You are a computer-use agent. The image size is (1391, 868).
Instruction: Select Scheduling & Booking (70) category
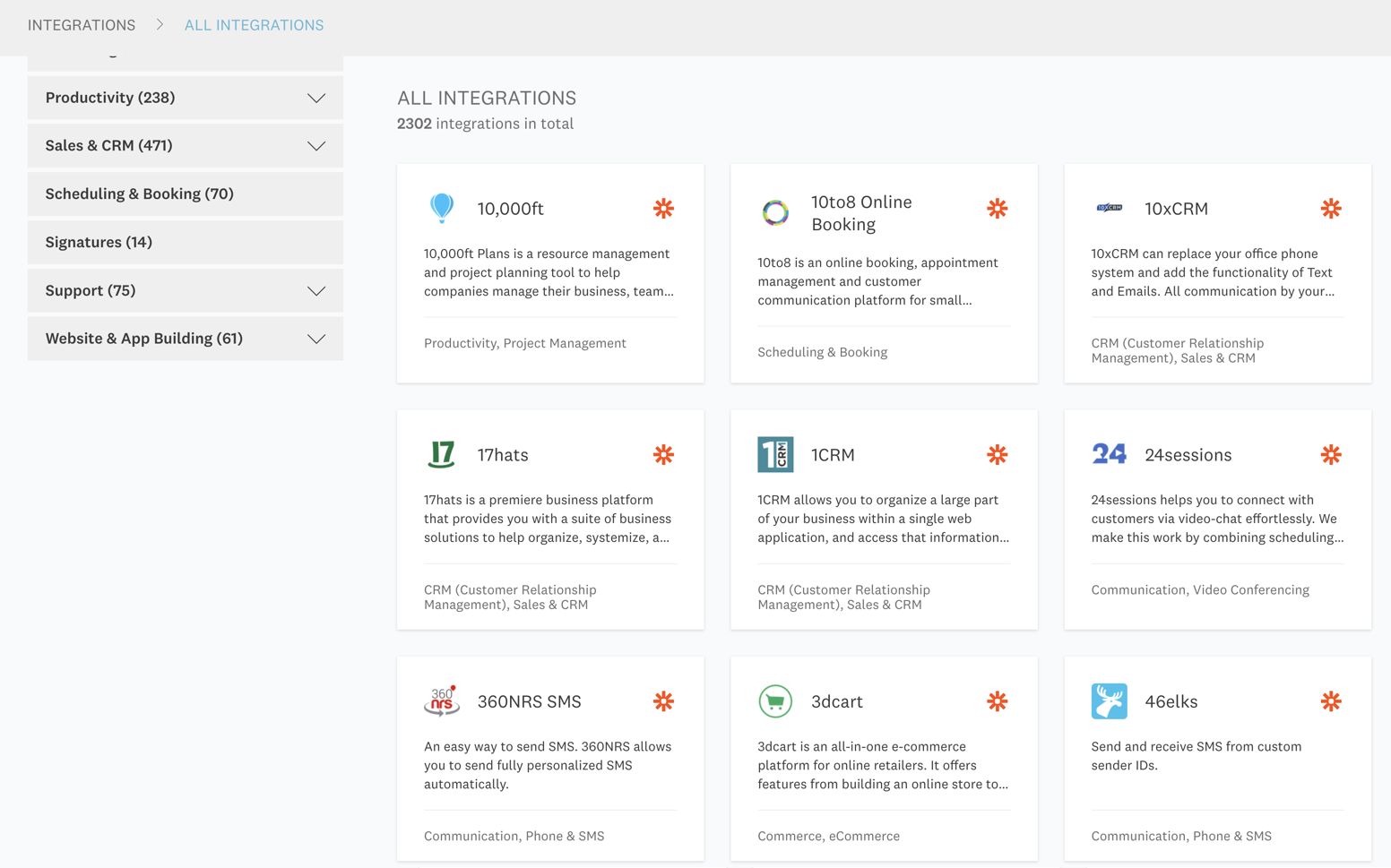point(186,194)
